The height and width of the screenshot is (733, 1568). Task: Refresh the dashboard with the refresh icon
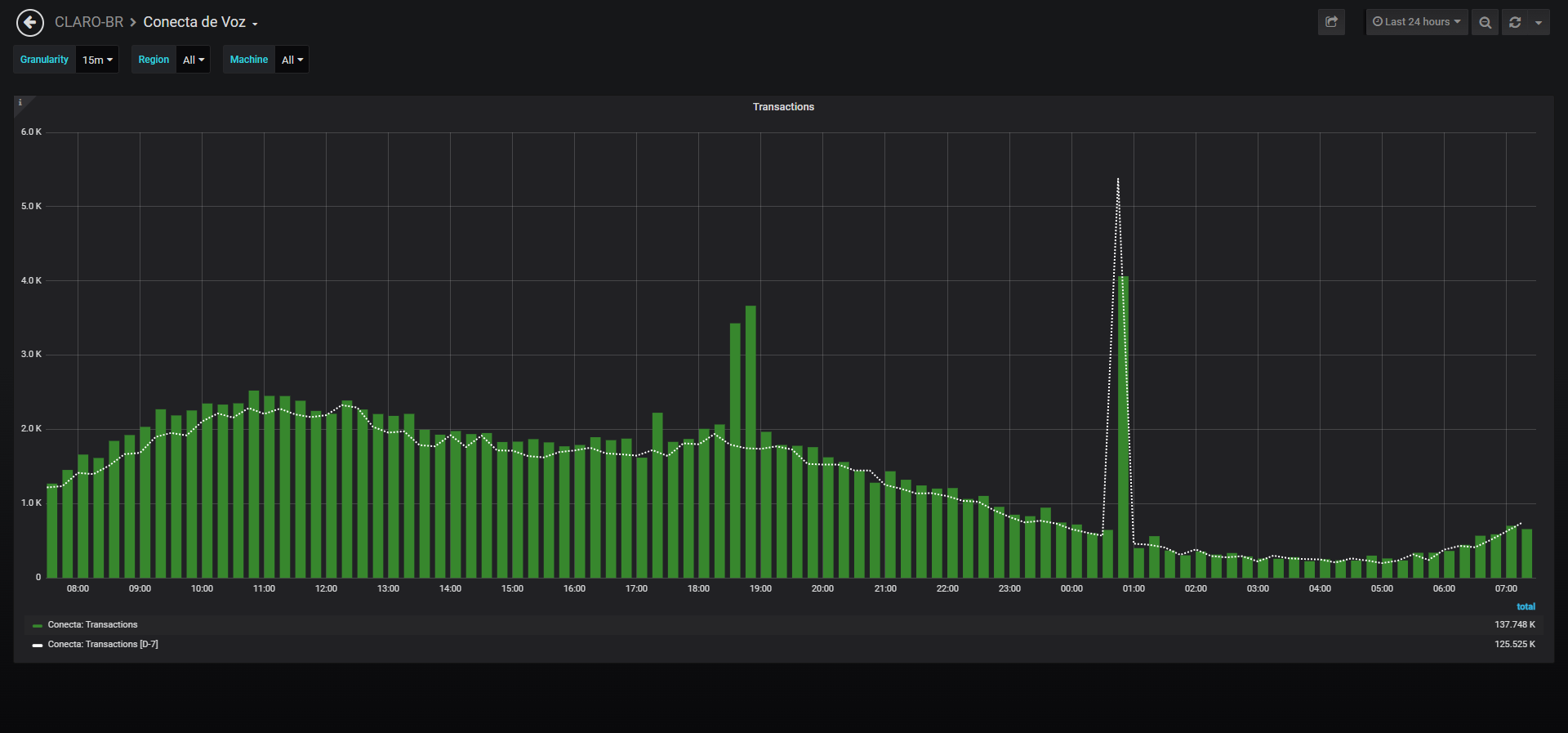pos(1515,22)
